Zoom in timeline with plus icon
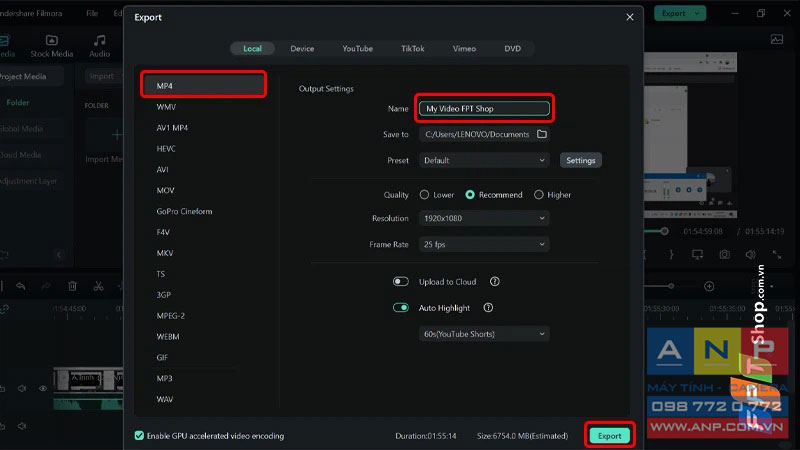The image size is (800, 450). pyautogui.click(x=709, y=286)
